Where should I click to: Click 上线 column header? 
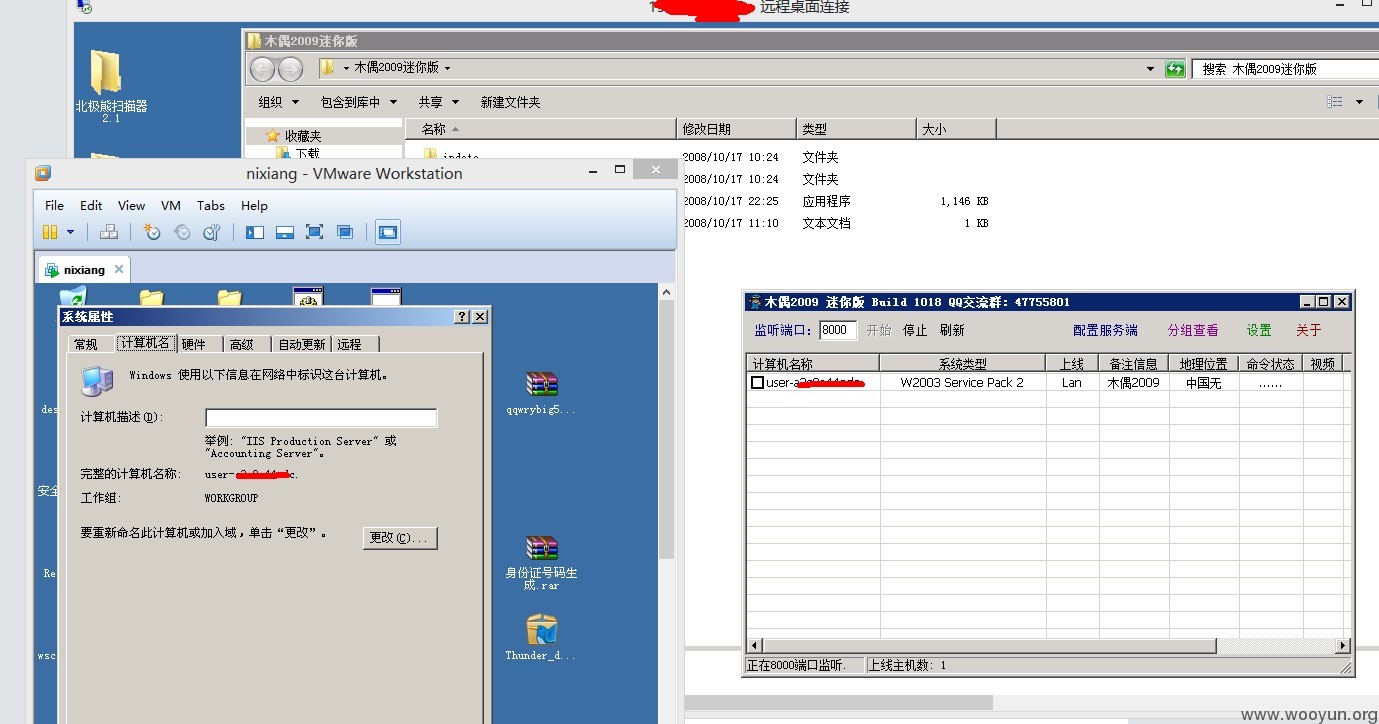tap(1071, 364)
